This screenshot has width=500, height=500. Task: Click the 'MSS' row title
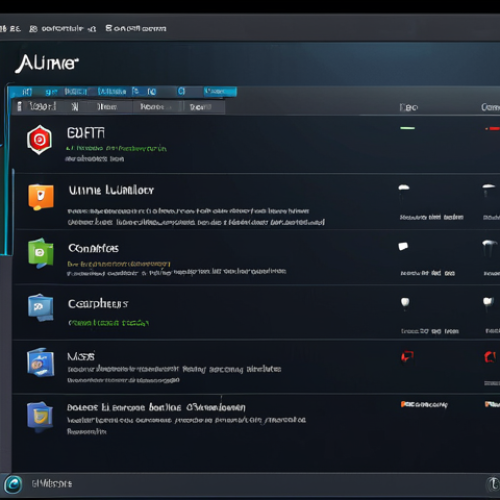coord(81,357)
